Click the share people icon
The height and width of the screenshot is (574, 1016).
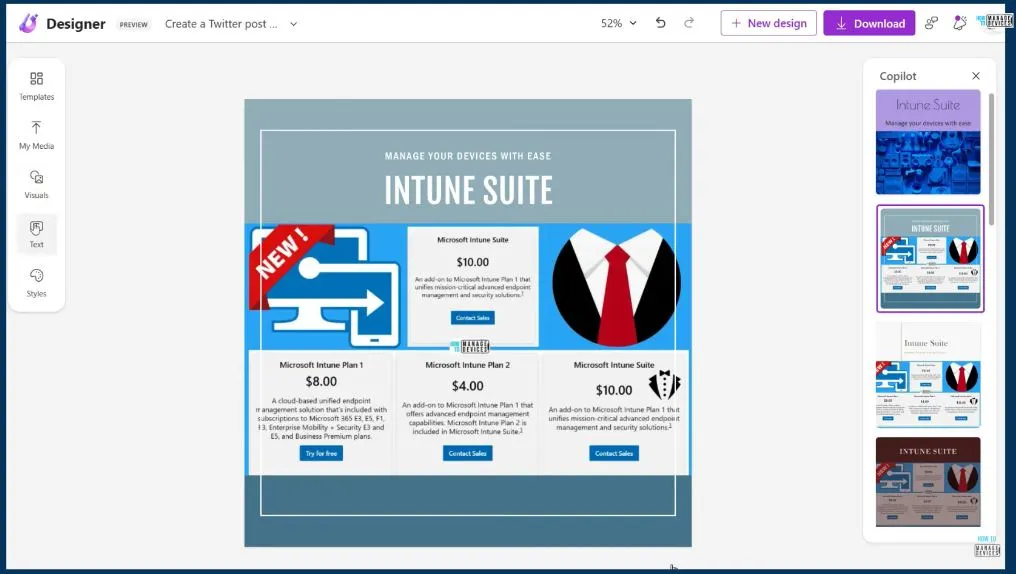coord(931,23)
